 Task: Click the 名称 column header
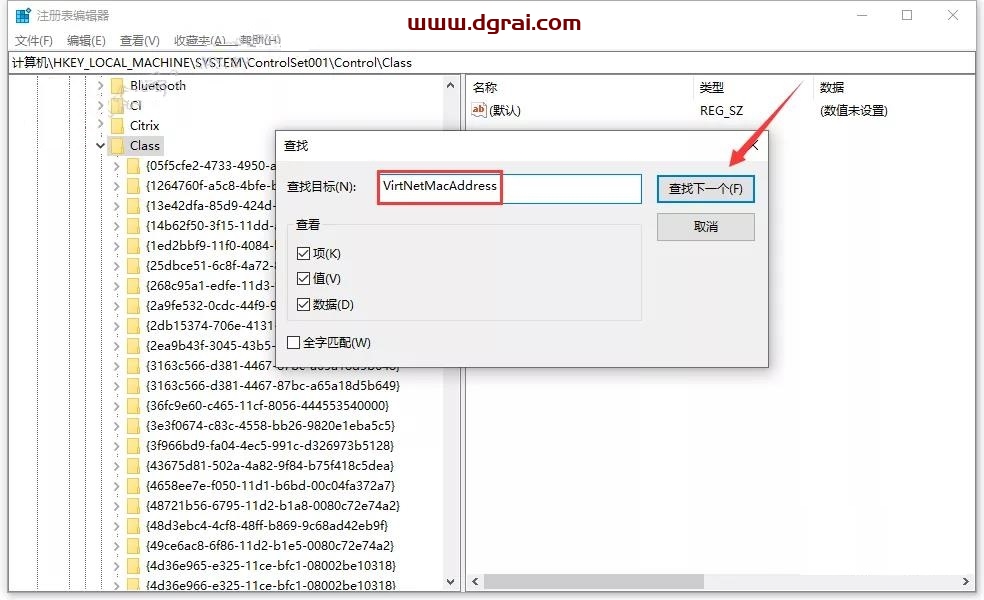point(484,88)
